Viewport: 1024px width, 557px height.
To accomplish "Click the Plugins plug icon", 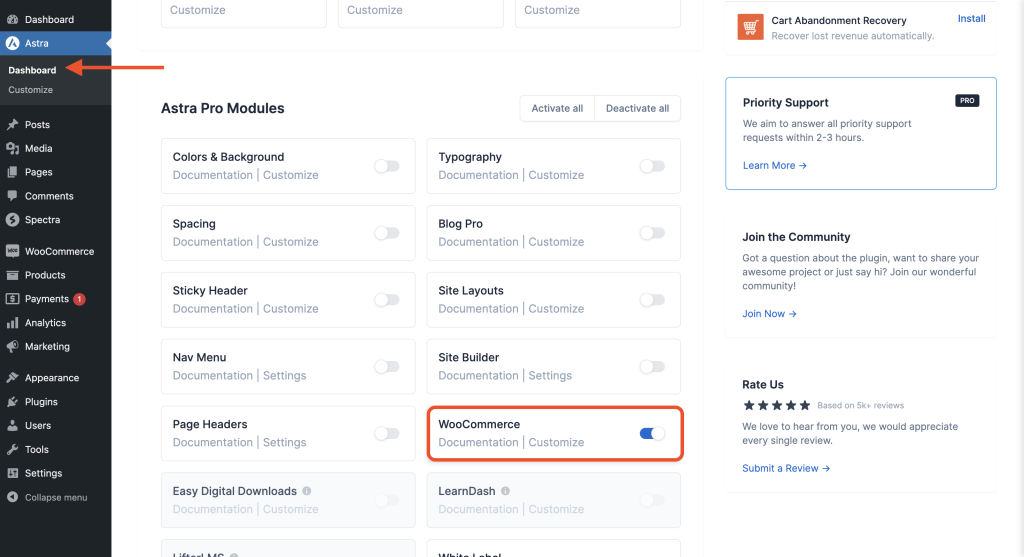I will point(12,402).
